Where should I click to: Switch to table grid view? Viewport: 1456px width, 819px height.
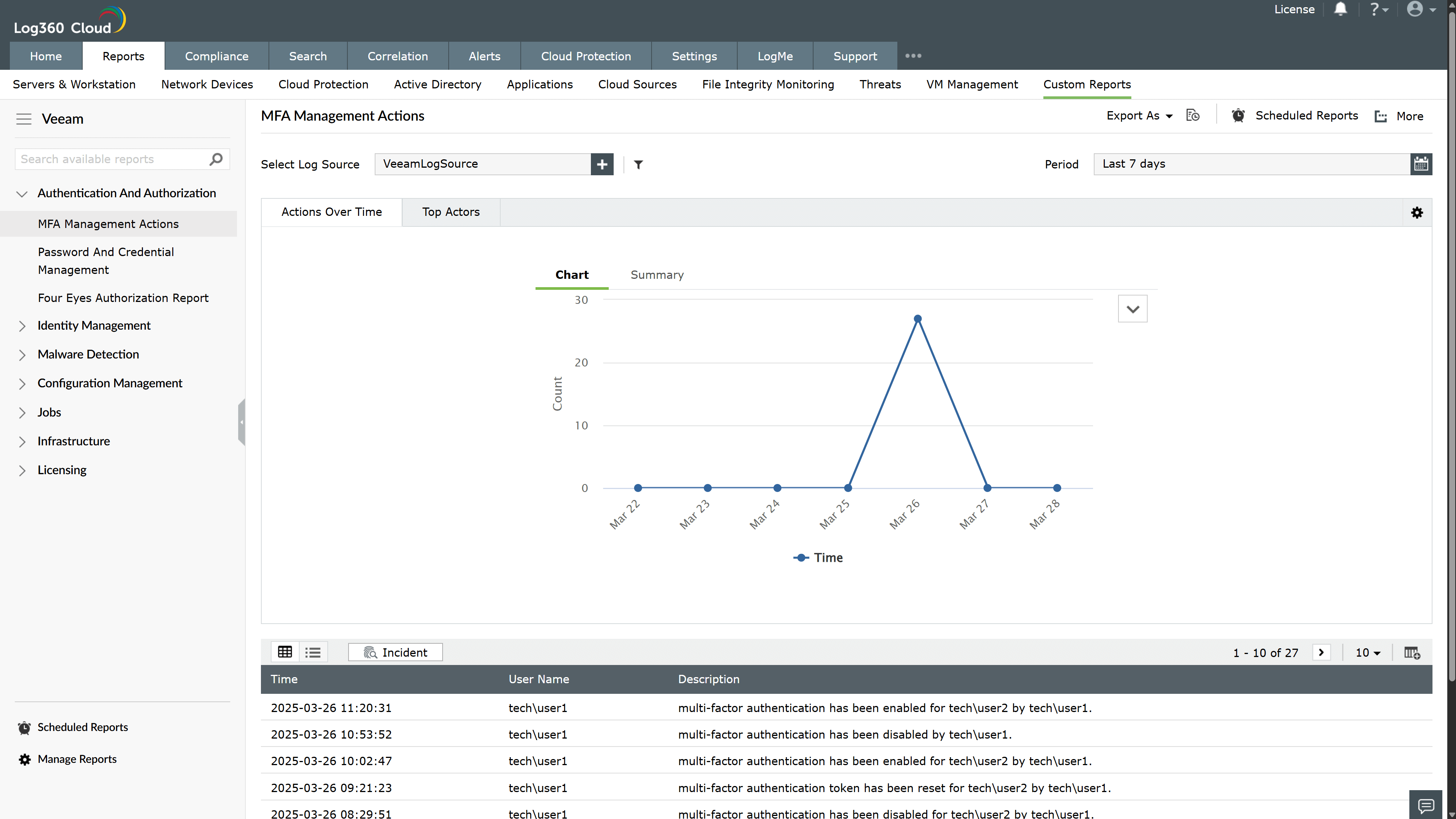click(285, 652)
